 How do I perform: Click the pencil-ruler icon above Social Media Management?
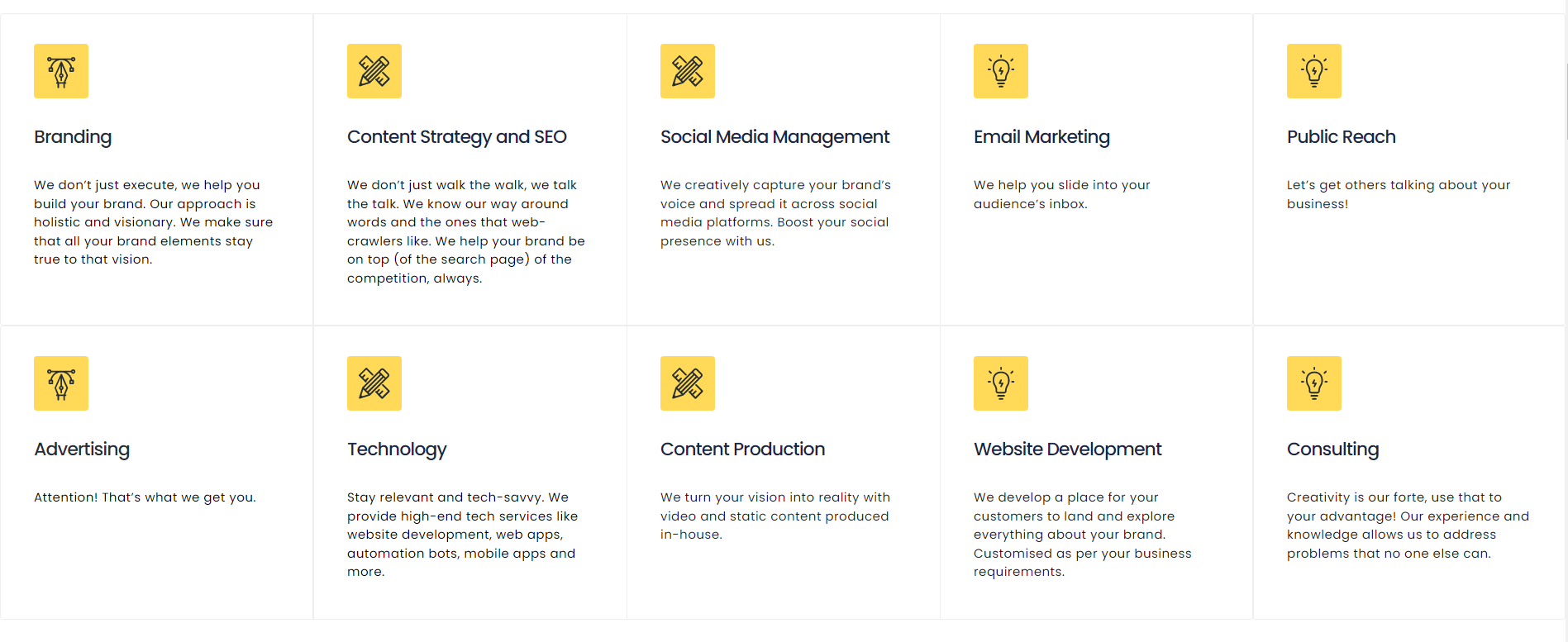tap(688, 71)
